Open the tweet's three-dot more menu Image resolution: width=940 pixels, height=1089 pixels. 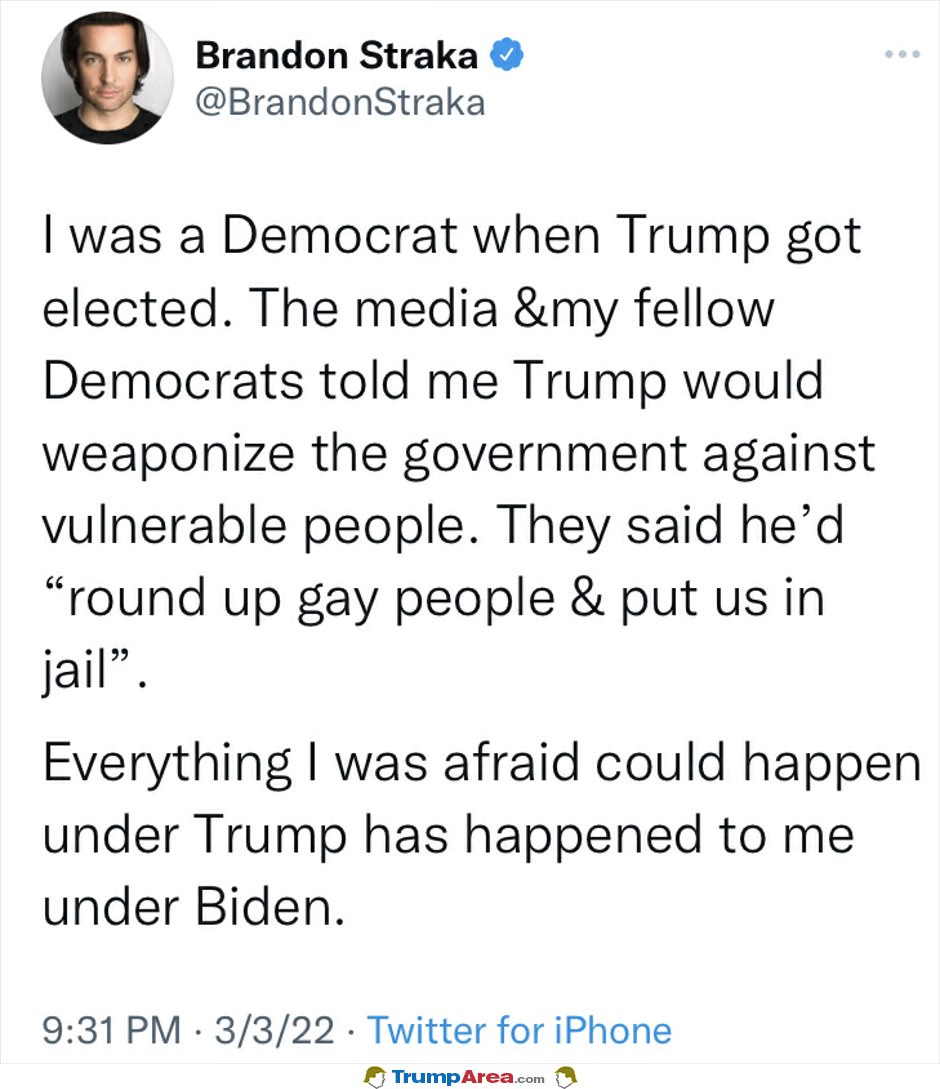(x=902, y=54)
